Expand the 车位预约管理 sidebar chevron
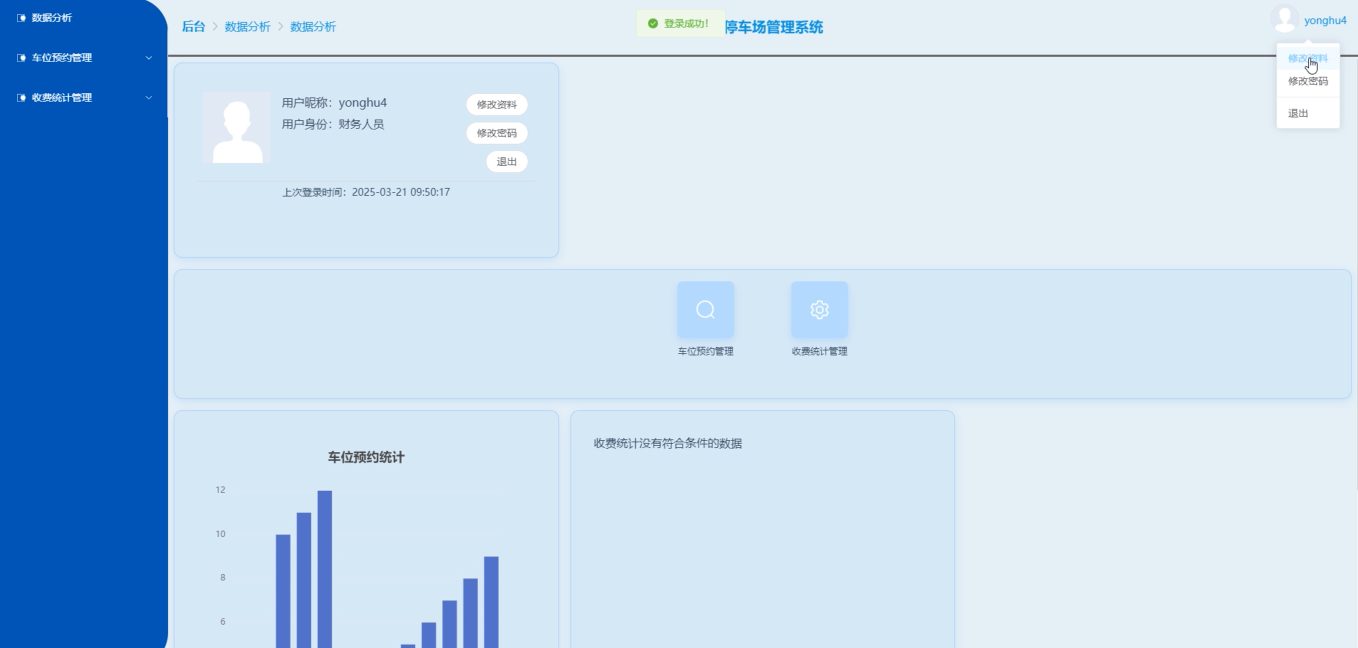 (x=149, y=58)
